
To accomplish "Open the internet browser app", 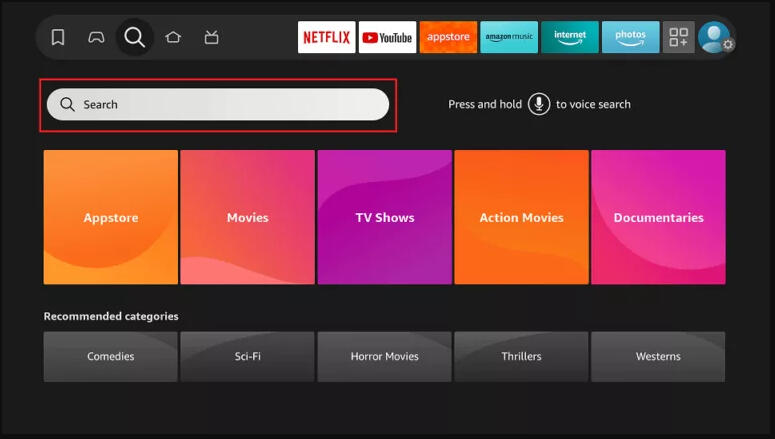I will tap(570, 38).
